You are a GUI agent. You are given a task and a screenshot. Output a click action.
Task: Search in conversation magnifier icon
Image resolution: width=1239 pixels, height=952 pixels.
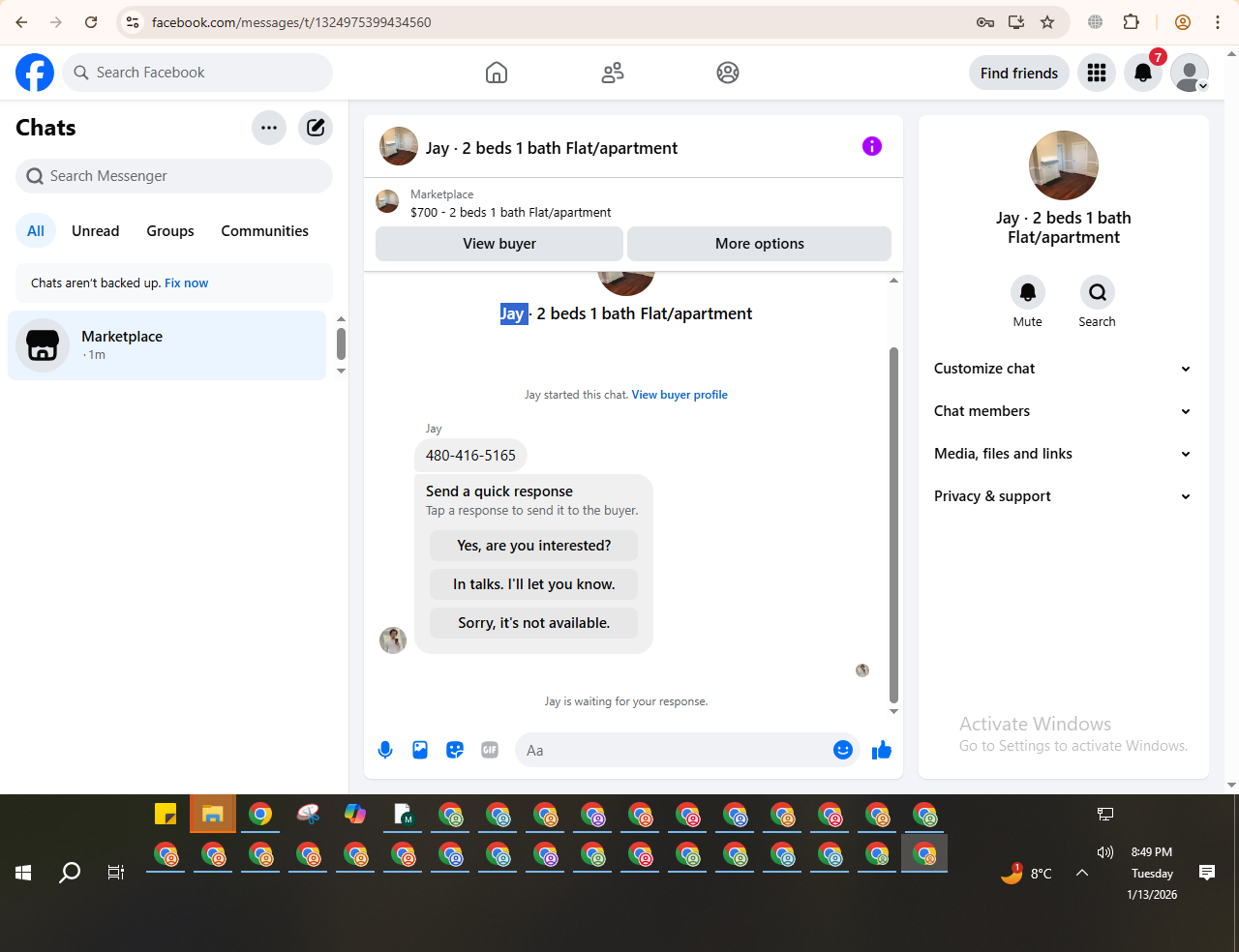(1098, 292)
